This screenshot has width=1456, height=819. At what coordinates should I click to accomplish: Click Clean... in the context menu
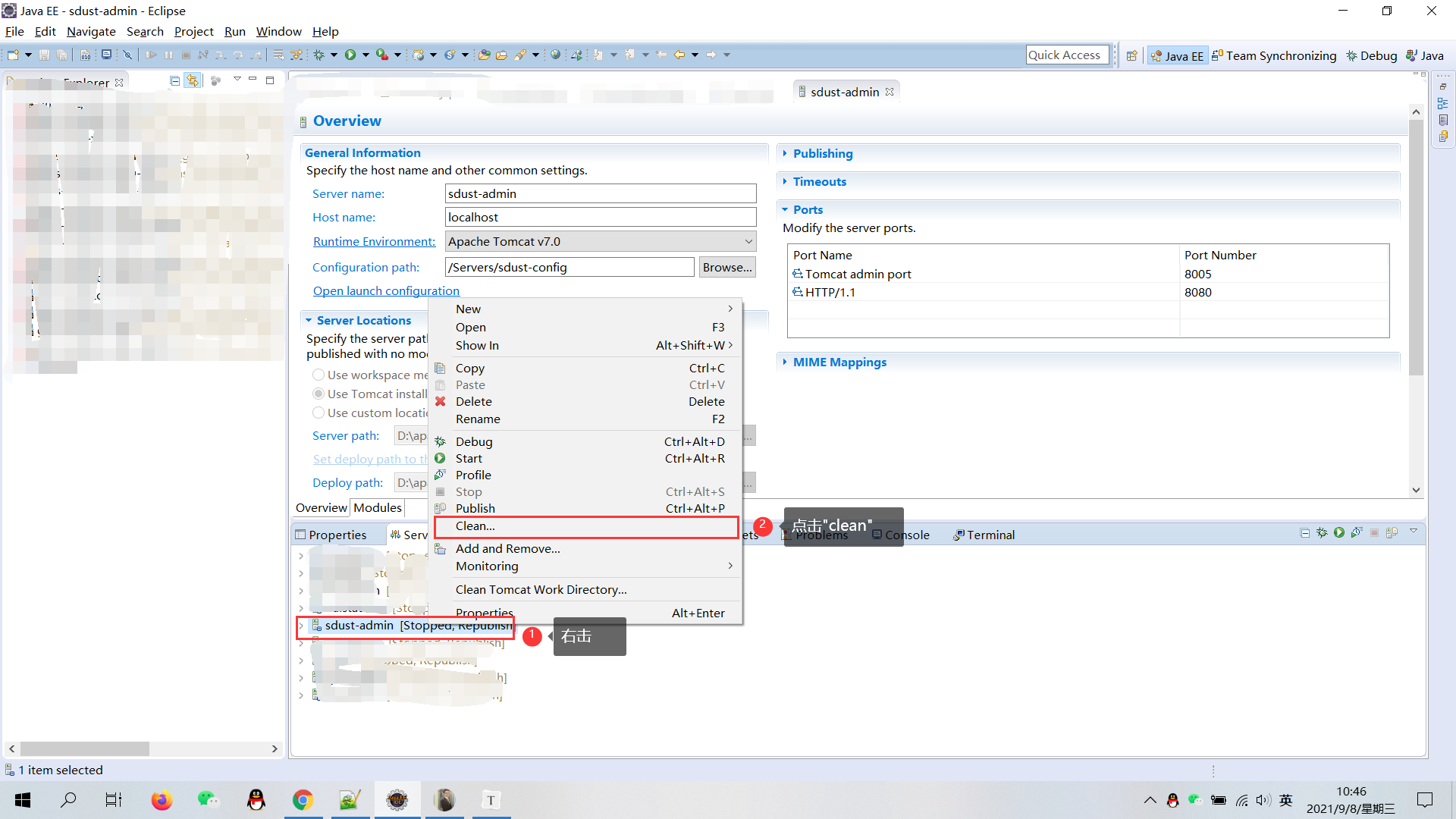coord(475,526)
